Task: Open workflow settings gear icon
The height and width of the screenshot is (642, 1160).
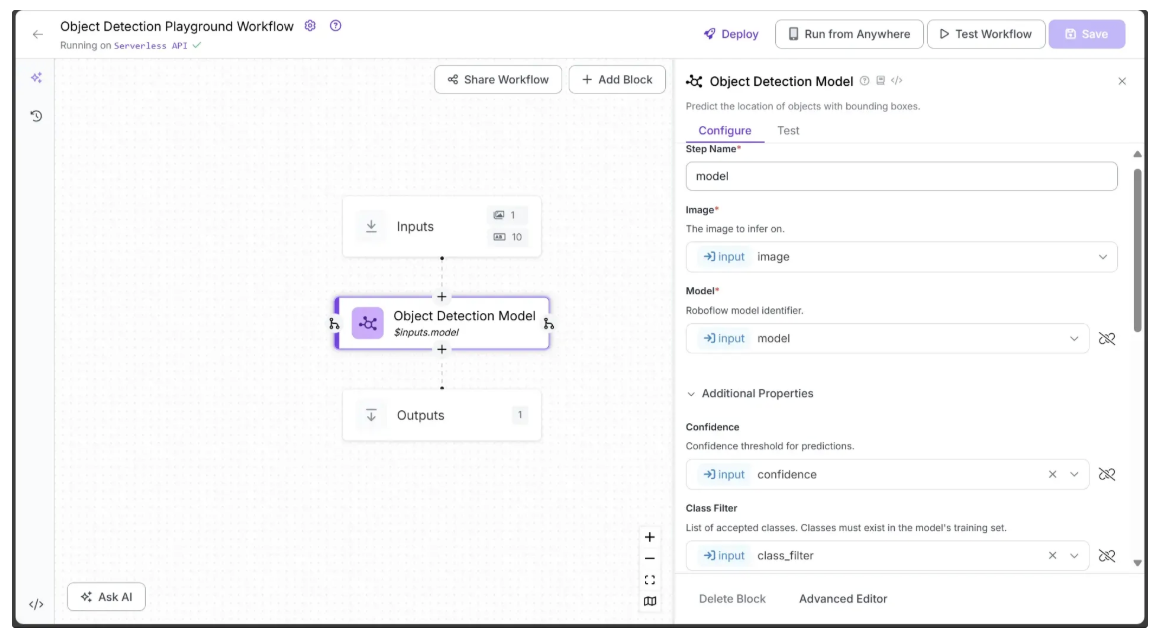Action: coord(310,26)
